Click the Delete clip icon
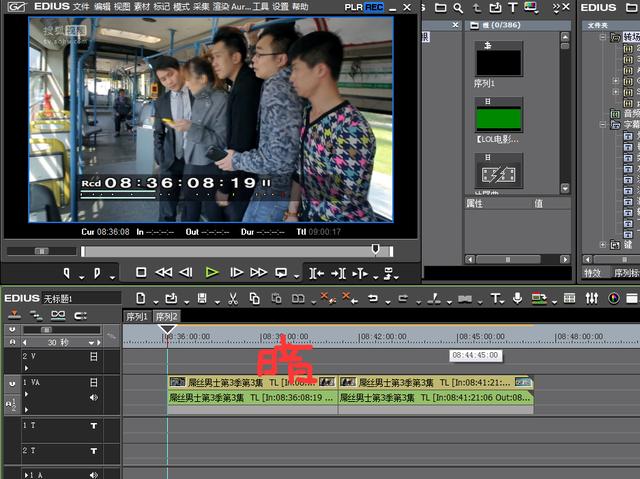The height and width of the screenshot is (479, 640). [350, 297]
